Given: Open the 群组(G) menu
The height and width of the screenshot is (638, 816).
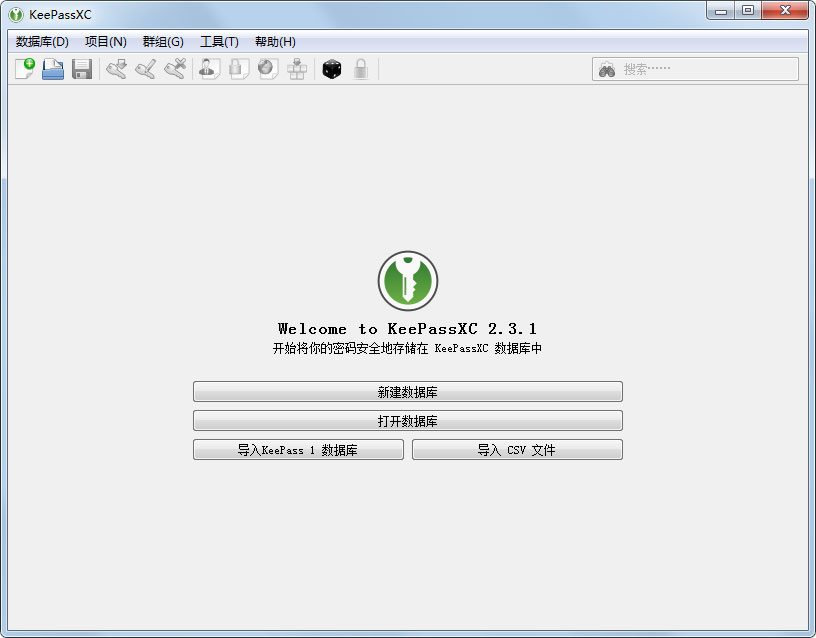Looking at the screenshot, I should 163,42.
